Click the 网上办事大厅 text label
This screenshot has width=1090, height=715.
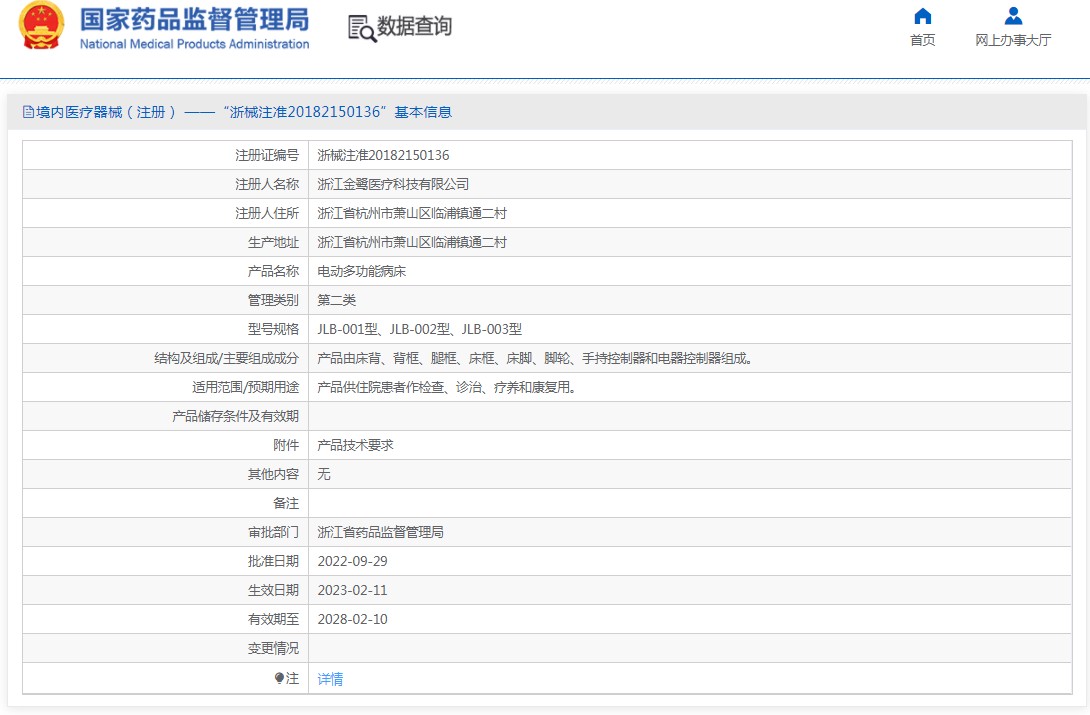(1013, 40)
